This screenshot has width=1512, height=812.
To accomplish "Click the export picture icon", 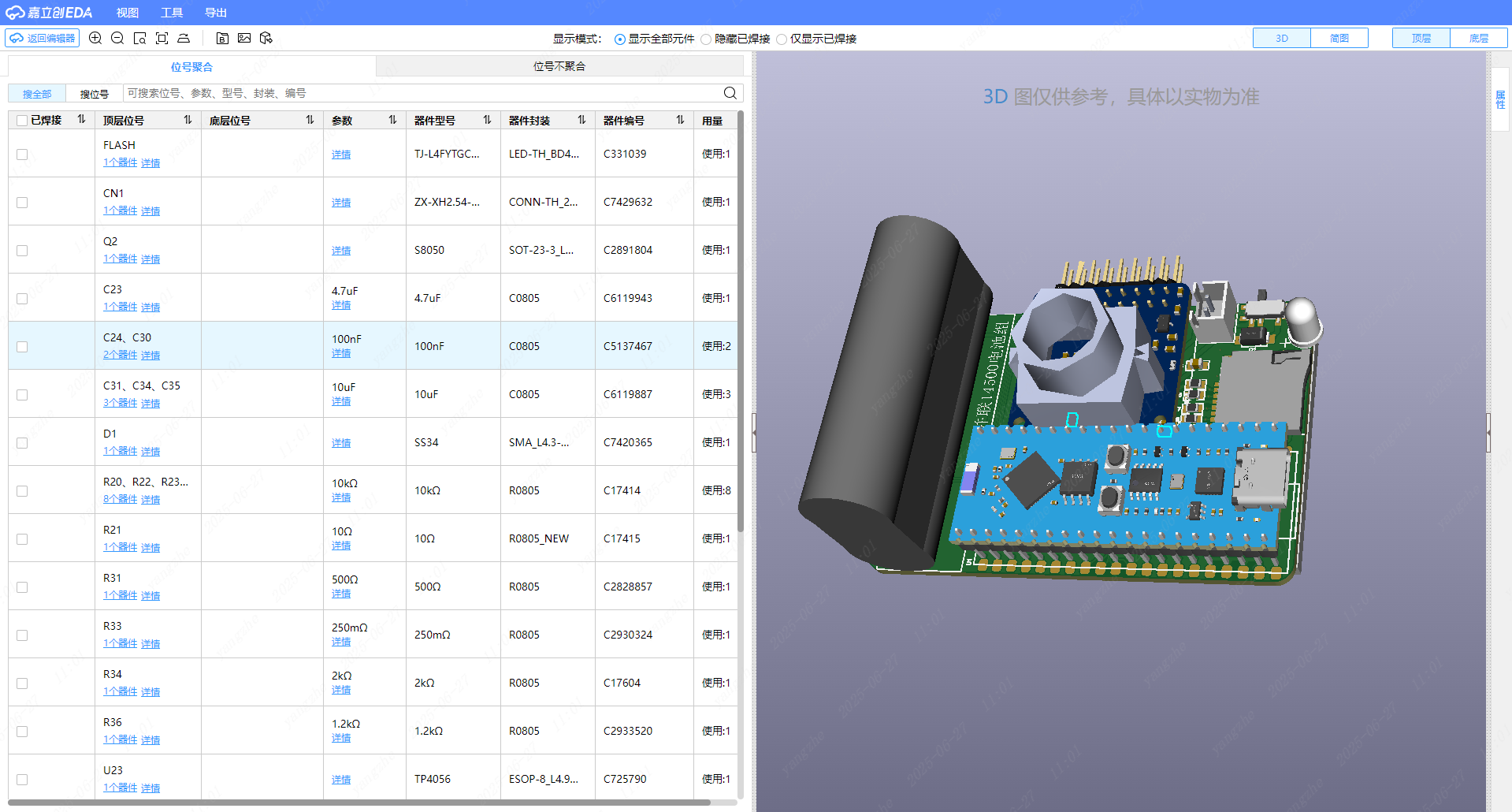I will pos(244,38).
